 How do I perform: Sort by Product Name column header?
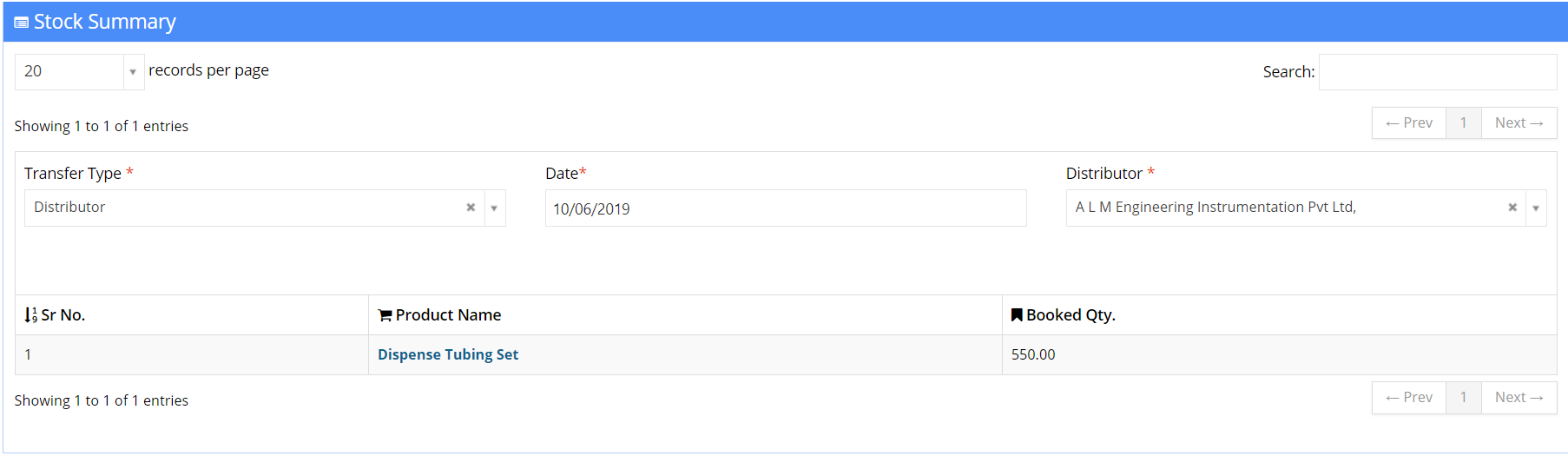tap(685, 315)
